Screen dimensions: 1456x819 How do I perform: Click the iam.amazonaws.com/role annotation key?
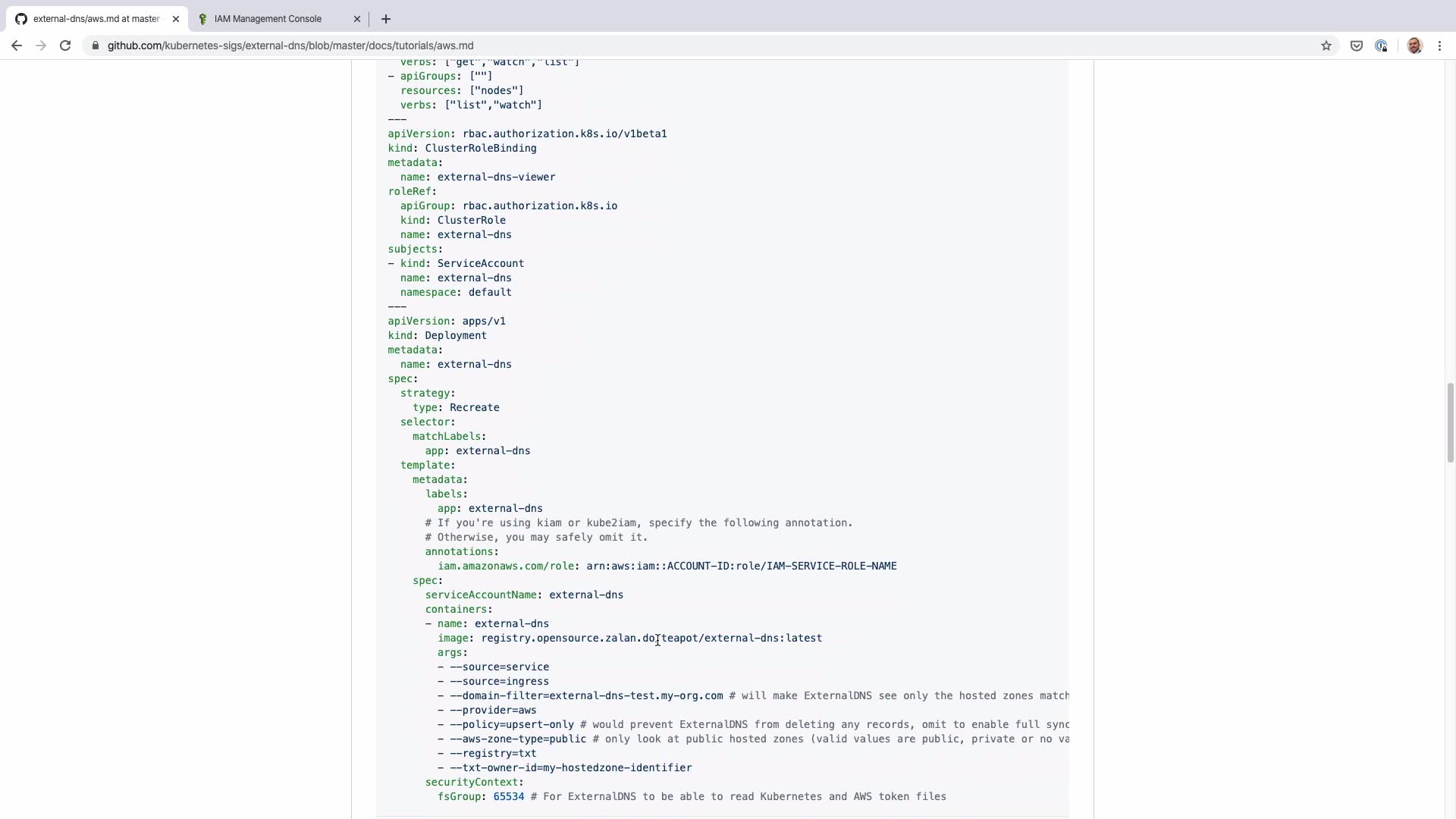point(506,566)
